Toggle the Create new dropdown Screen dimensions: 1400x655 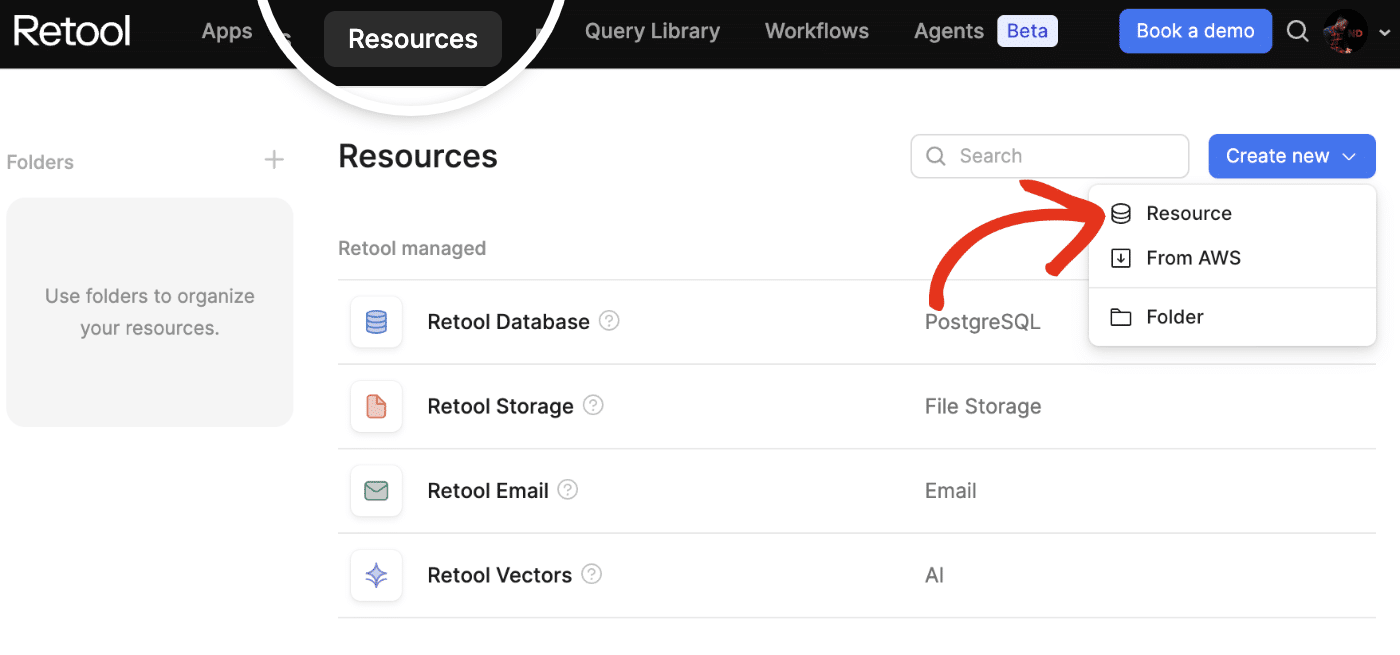pyautogui.click(x=1292, y=156)
